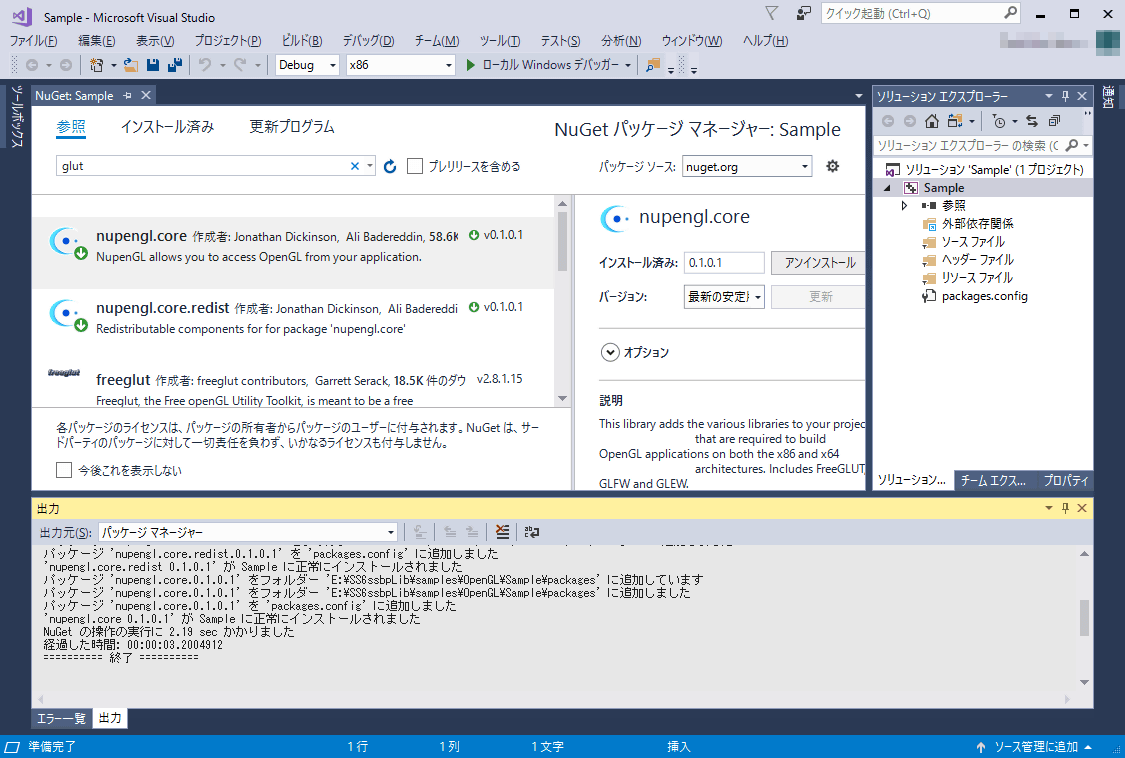This screenshot has width=1125, height=758.
Task: Close the NuGet: Sample tab
Action: click(146, 95)
